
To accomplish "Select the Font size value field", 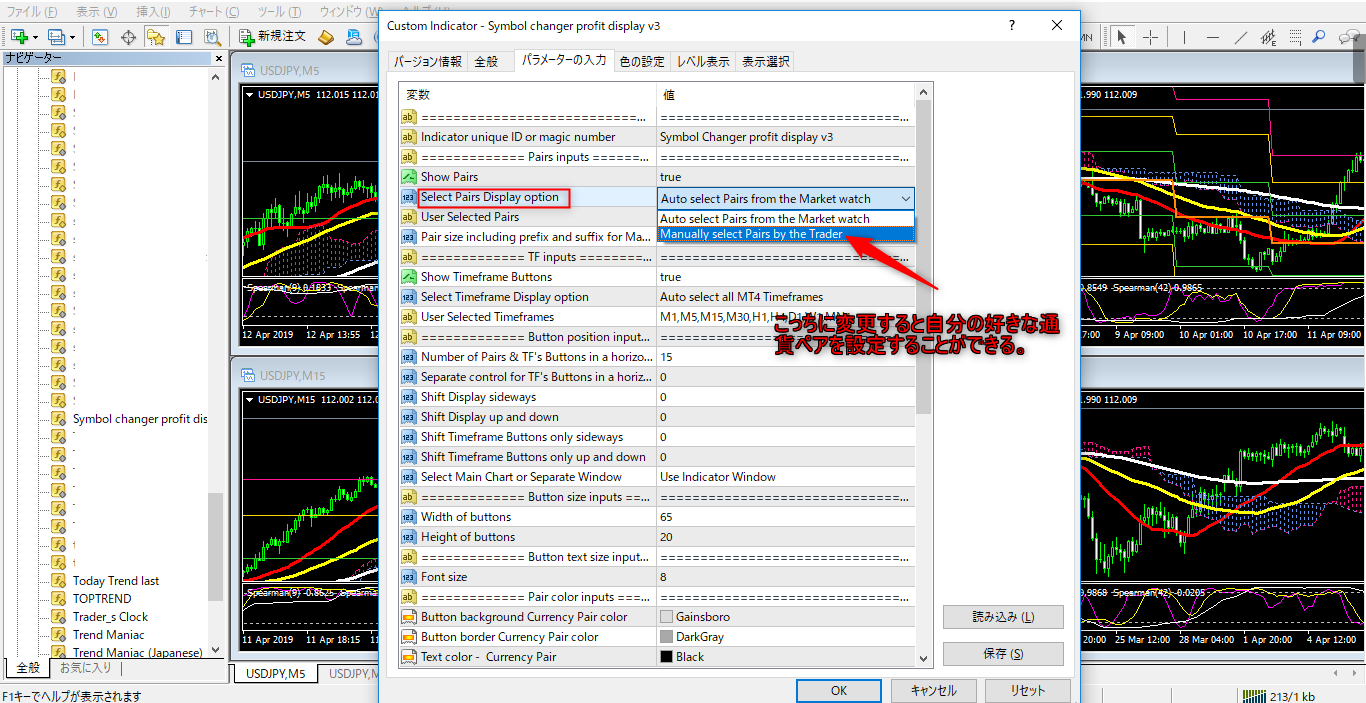I will tap(785, 577).
